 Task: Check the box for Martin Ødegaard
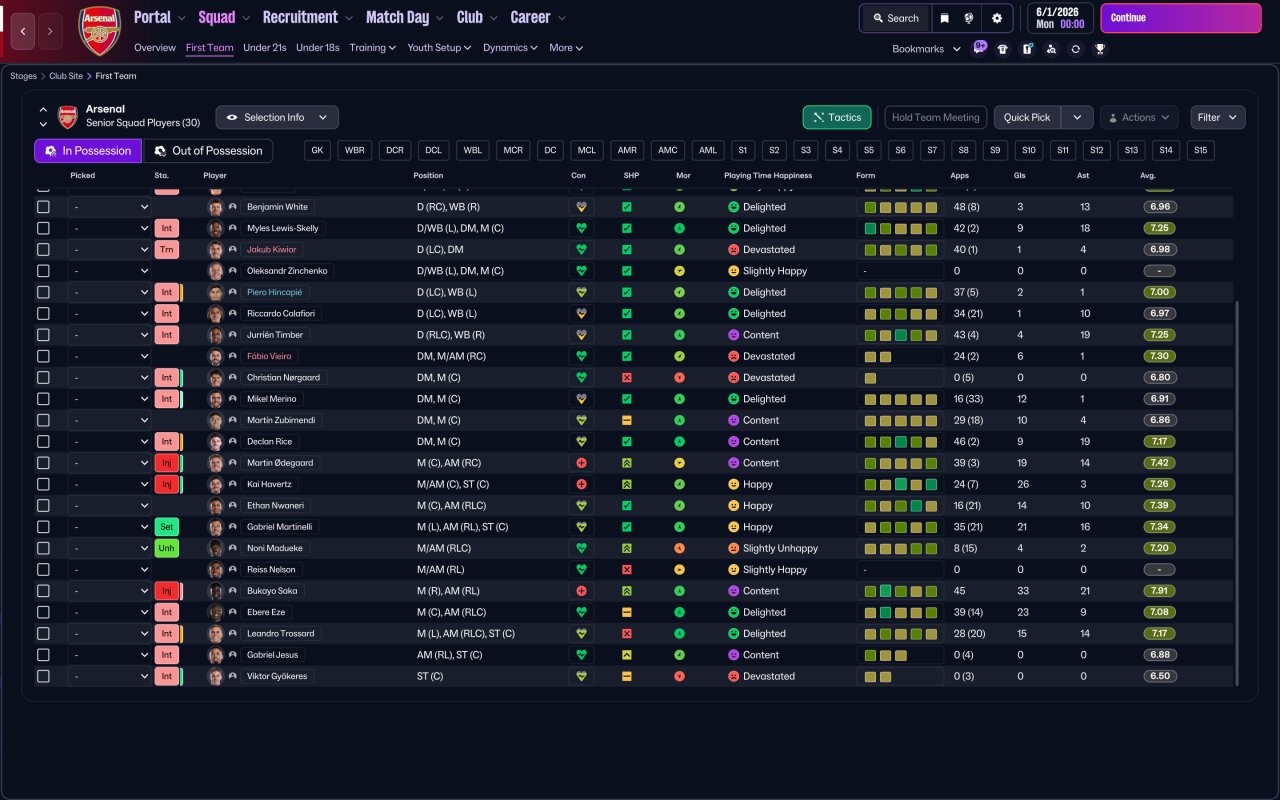pyautogui.click(x=43, y=463)
